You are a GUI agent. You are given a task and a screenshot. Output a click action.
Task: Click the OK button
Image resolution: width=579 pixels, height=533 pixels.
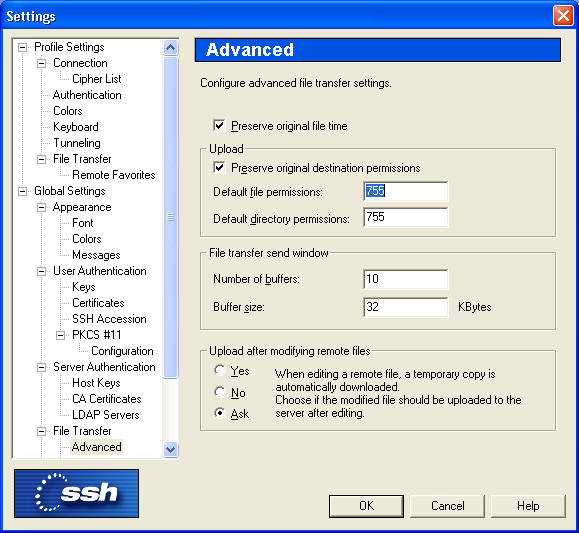coord(366,506)
